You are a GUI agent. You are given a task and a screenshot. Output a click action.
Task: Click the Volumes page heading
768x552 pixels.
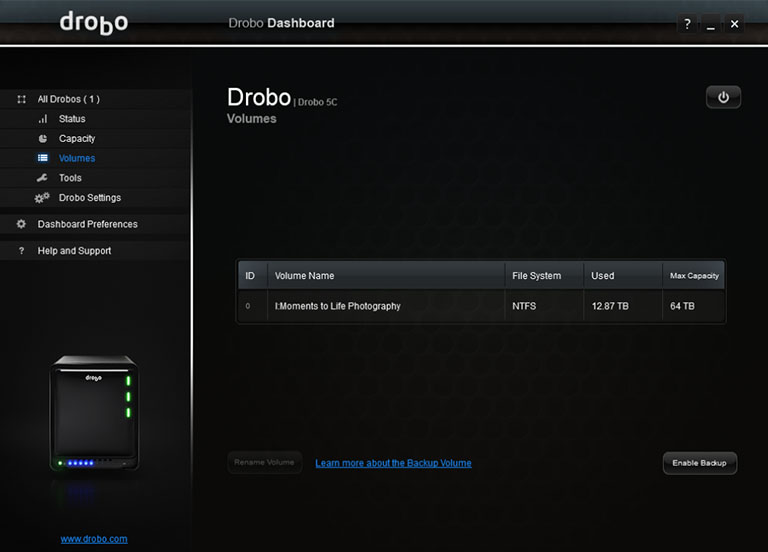pyautogui.click(x=251, y=119)
